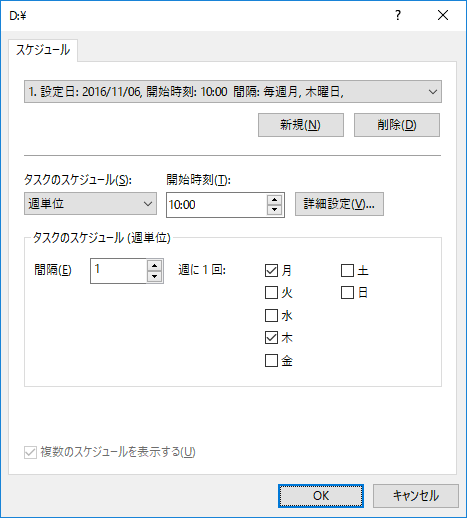Check the 日 (Sunday) checkbox

pos(347,293)
